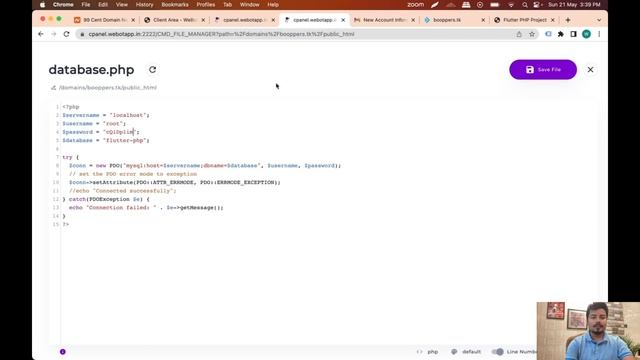640x360 pixels.
Task: Switch to the Flutter PHP Project tab
Action: point(524,20)
